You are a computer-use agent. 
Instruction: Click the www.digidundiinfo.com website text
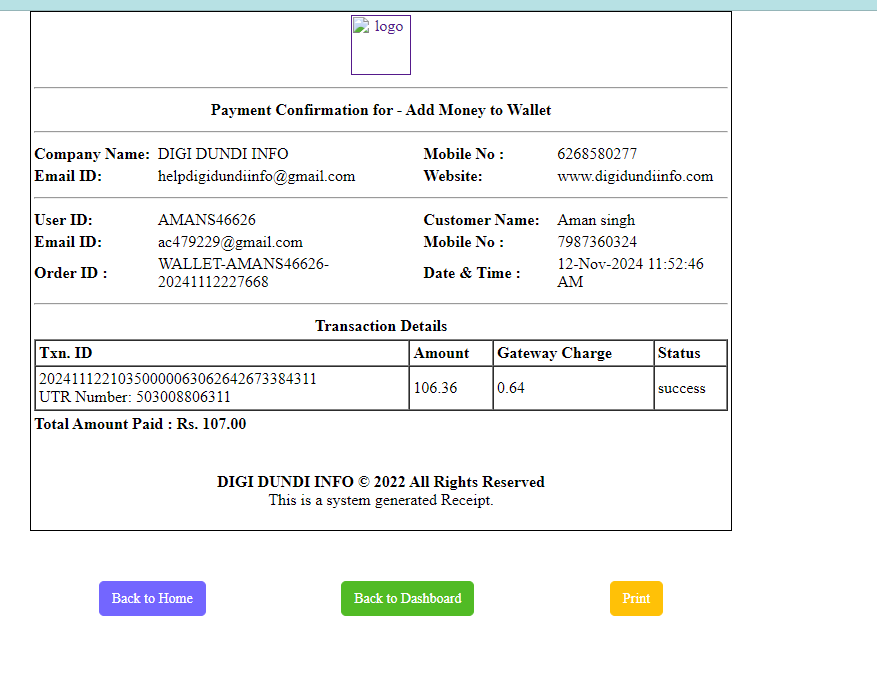[x=634, y=176]
